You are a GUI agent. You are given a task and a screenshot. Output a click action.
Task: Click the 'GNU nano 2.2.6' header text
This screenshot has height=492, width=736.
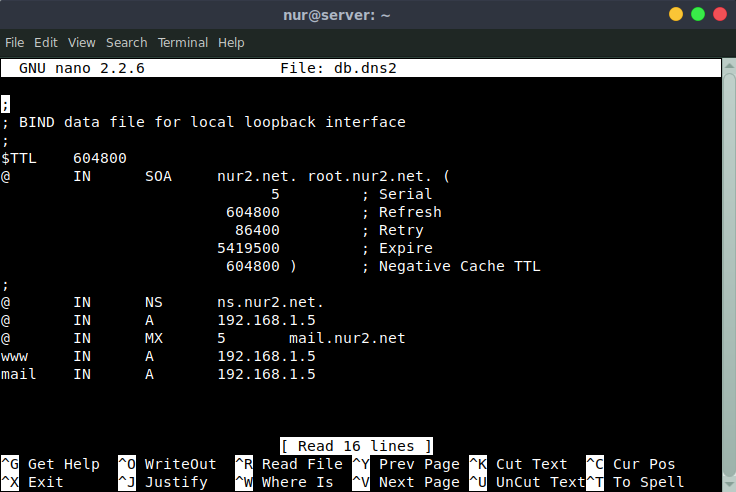tap(82, 68)
